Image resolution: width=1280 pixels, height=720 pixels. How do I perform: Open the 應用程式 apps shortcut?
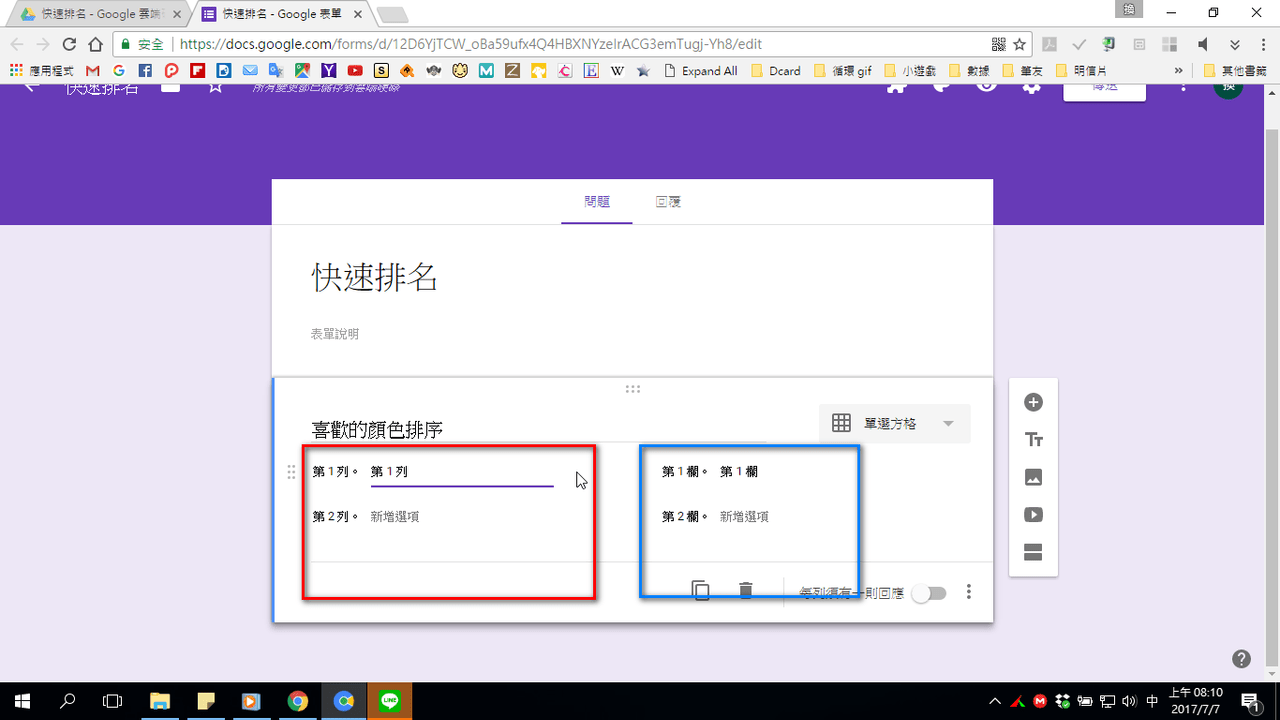point(41,71)
